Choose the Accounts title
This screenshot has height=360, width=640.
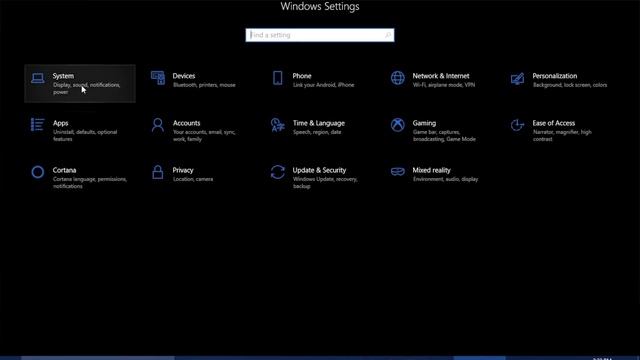tap(187, 123)
